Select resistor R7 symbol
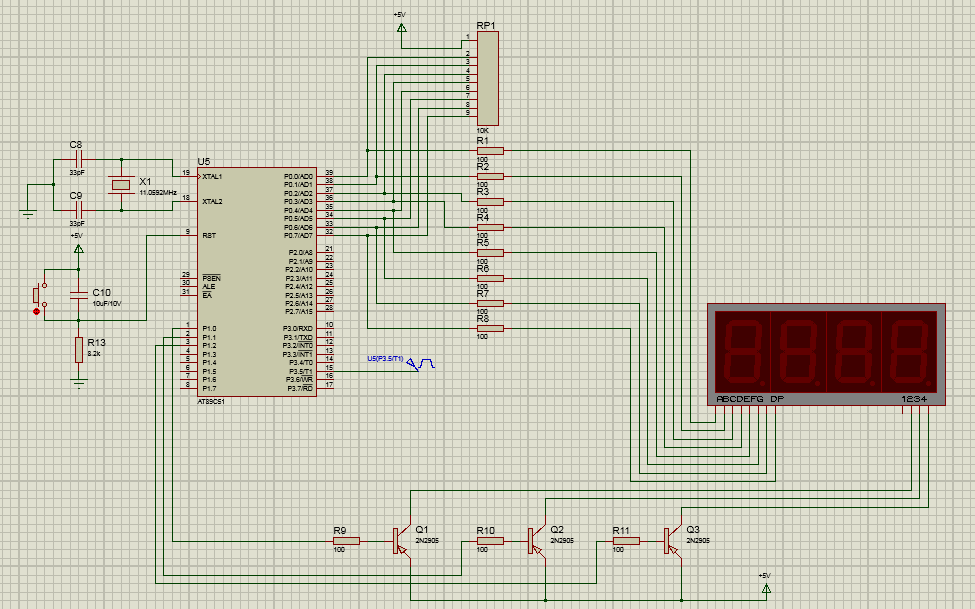The height and width of the screenshot is (609, 975). pos(490,304)
